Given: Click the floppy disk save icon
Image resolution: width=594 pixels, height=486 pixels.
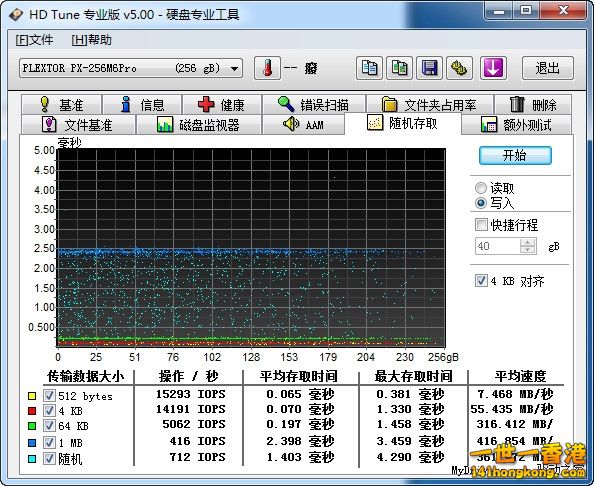Looking at the screenshot, I should click(429, 68).
